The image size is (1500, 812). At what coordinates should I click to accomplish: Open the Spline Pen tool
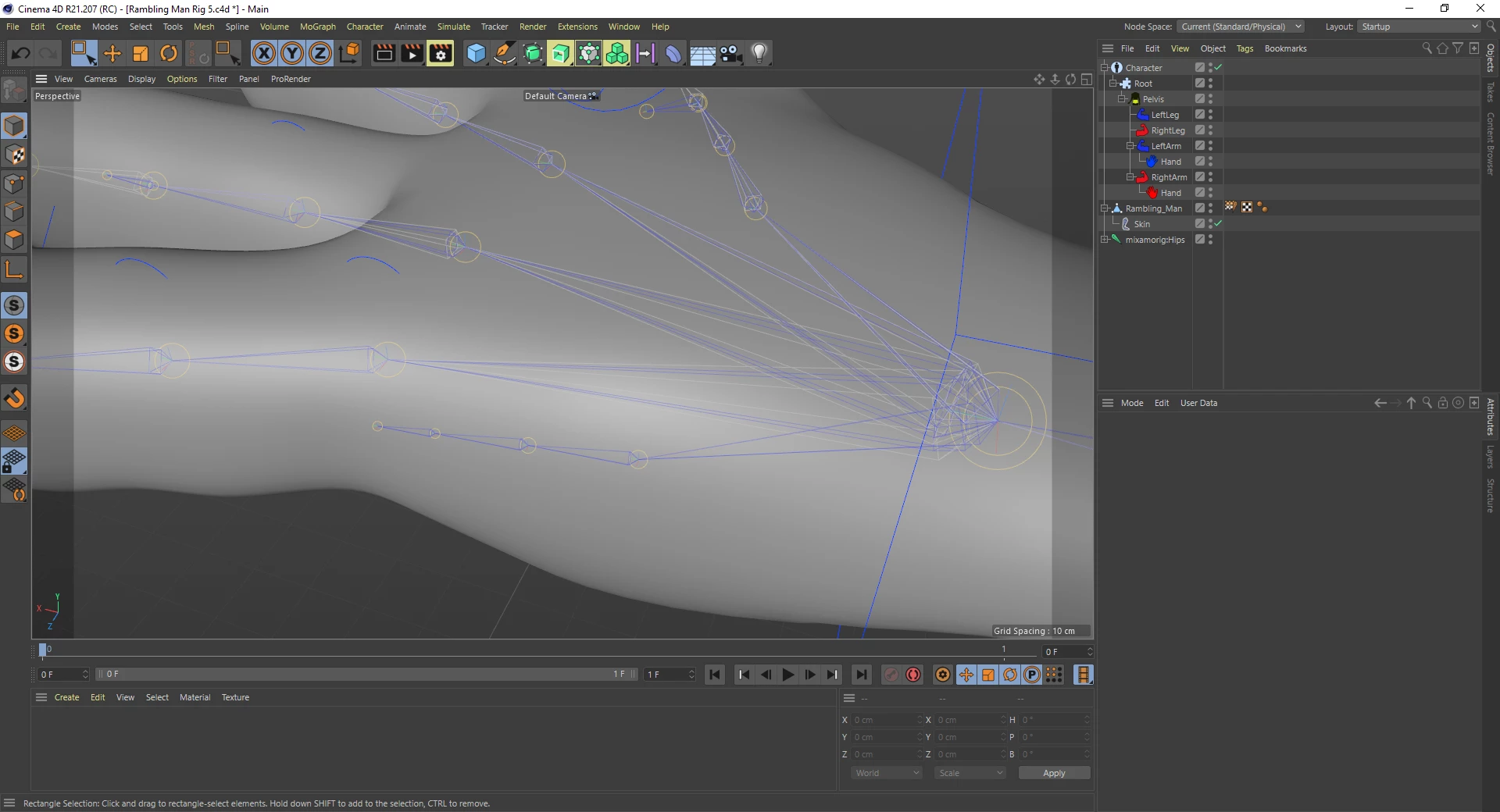point(505,53)
